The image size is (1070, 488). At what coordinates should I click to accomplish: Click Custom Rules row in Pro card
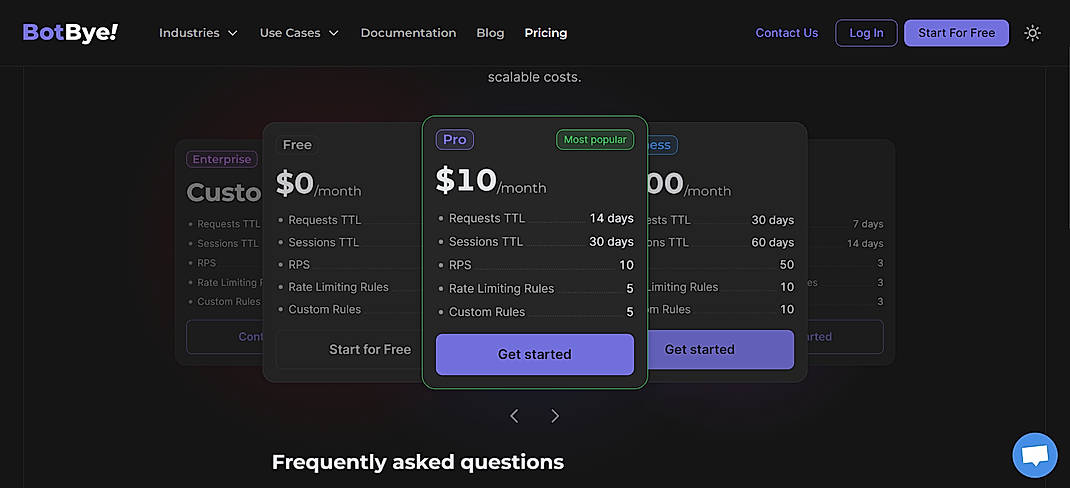534,312
